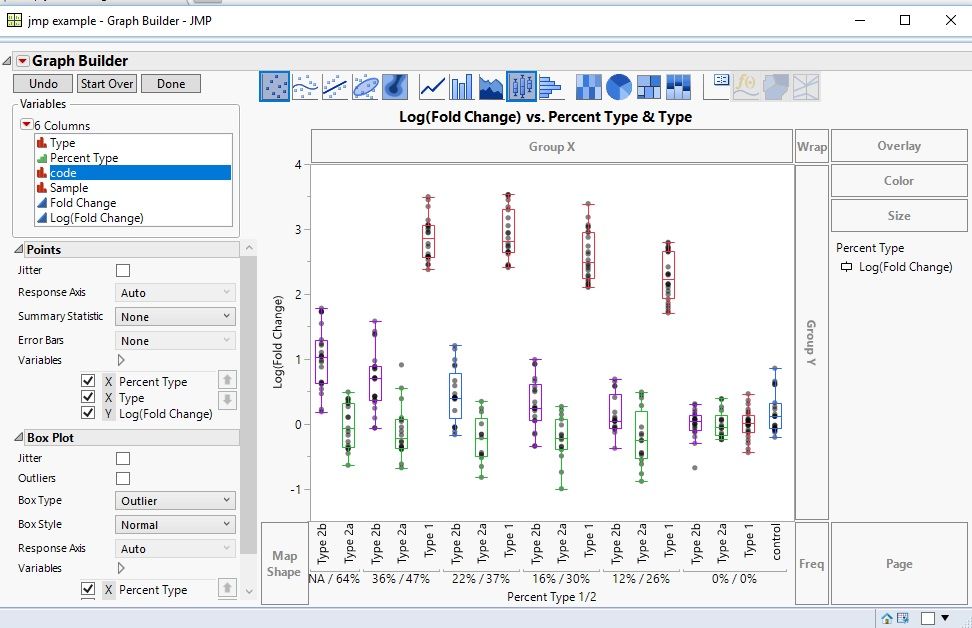Click the Overlay drop zone
This screenshot has width=972, height=628.
(x=899, y=146)
